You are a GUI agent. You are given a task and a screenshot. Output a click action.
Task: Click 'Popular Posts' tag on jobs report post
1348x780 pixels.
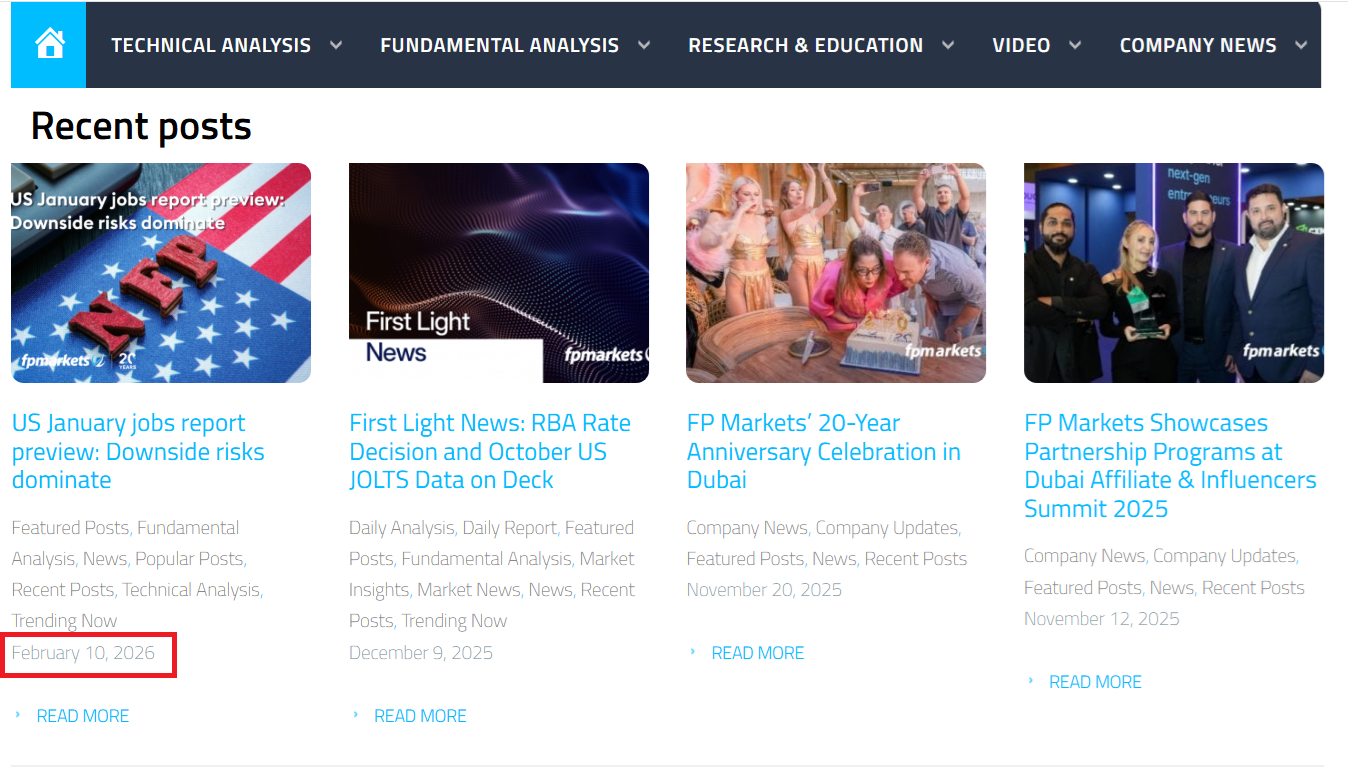(x=189, y=559)
